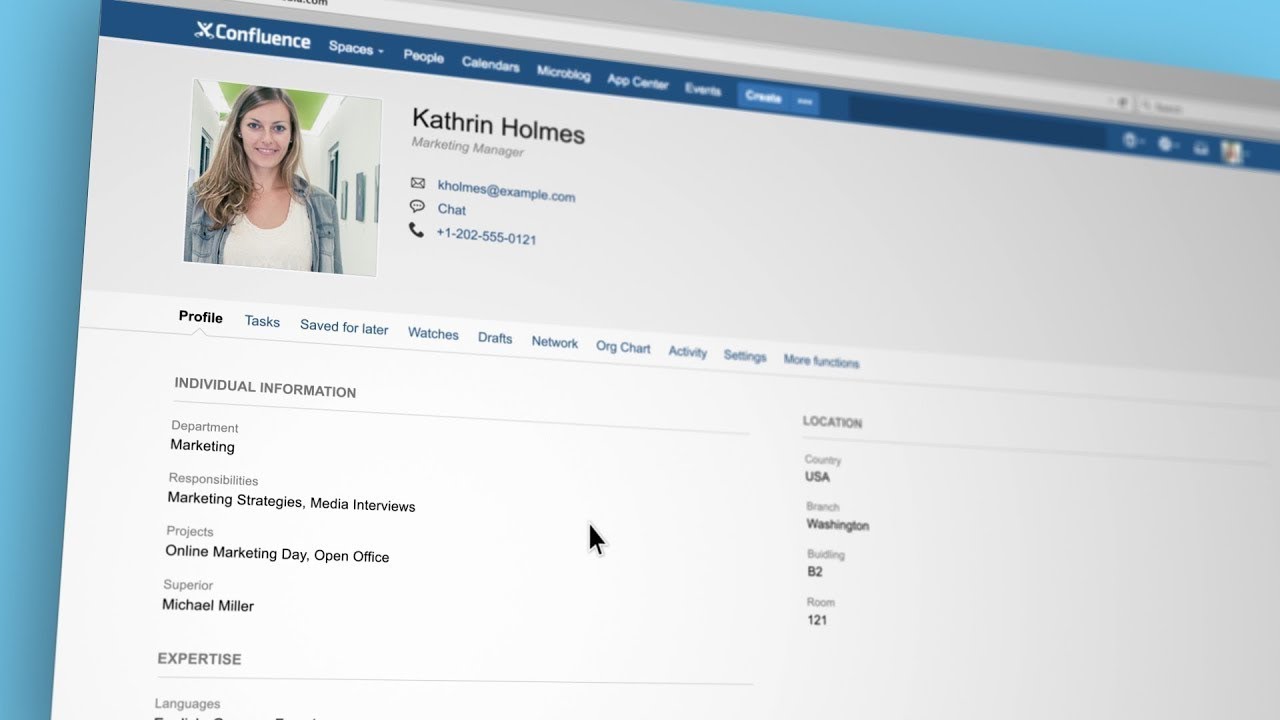Click the +1-202-555-0121 phone link
Screen dimensions: 1280x720
coord(486,236)
